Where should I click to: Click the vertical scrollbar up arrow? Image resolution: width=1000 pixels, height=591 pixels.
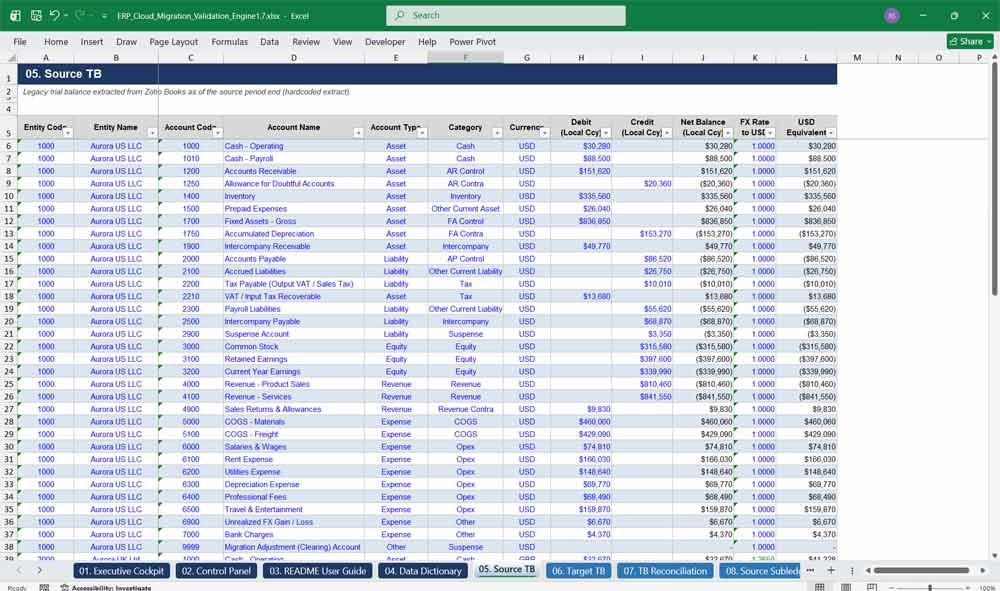pos(994,57)
